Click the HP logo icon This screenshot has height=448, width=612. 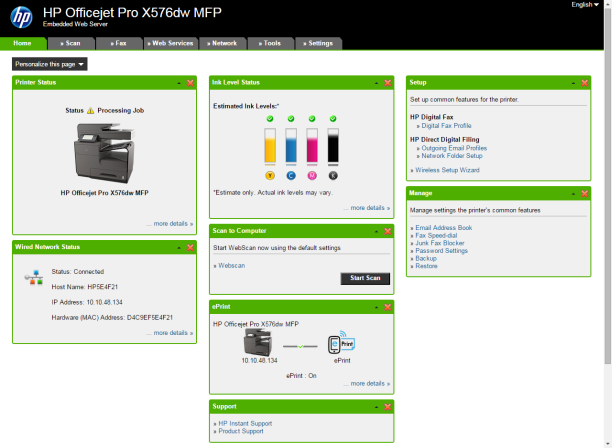(x=21, y=17)
